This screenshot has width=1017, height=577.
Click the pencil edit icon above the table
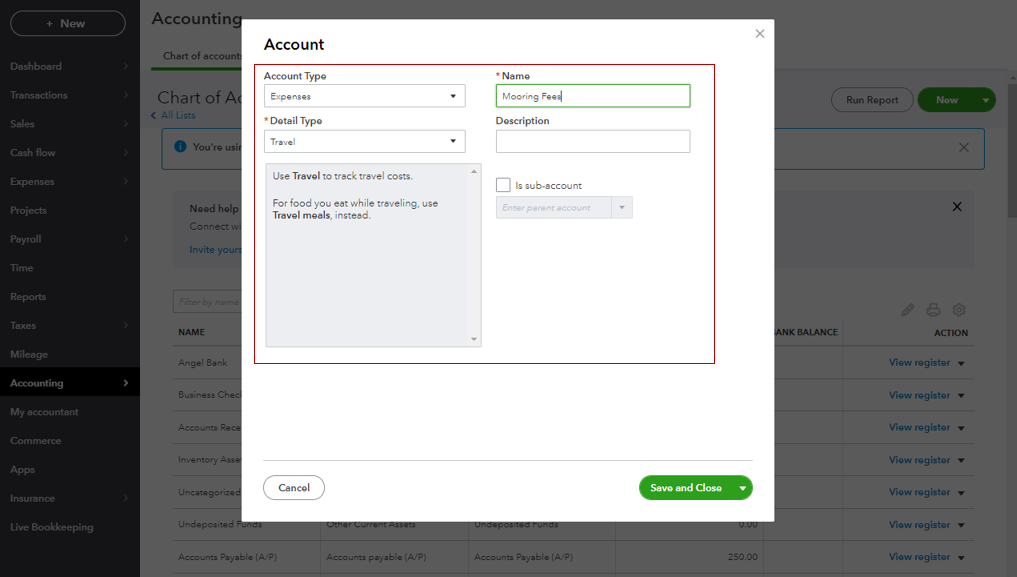click(908, 310)
